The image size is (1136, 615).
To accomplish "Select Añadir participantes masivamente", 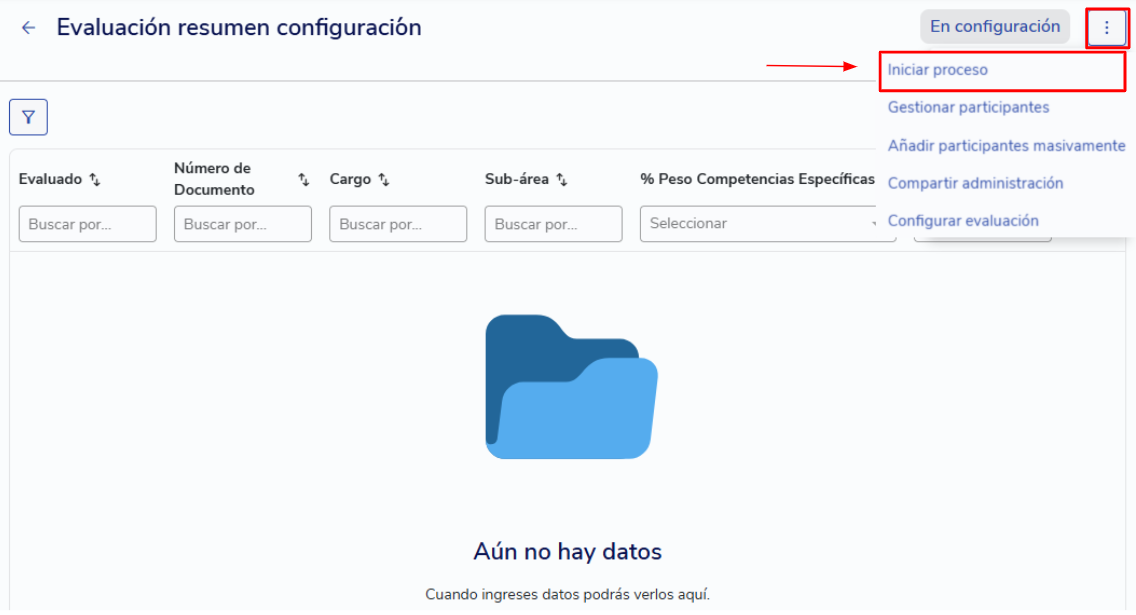I will pos(1006,146).
